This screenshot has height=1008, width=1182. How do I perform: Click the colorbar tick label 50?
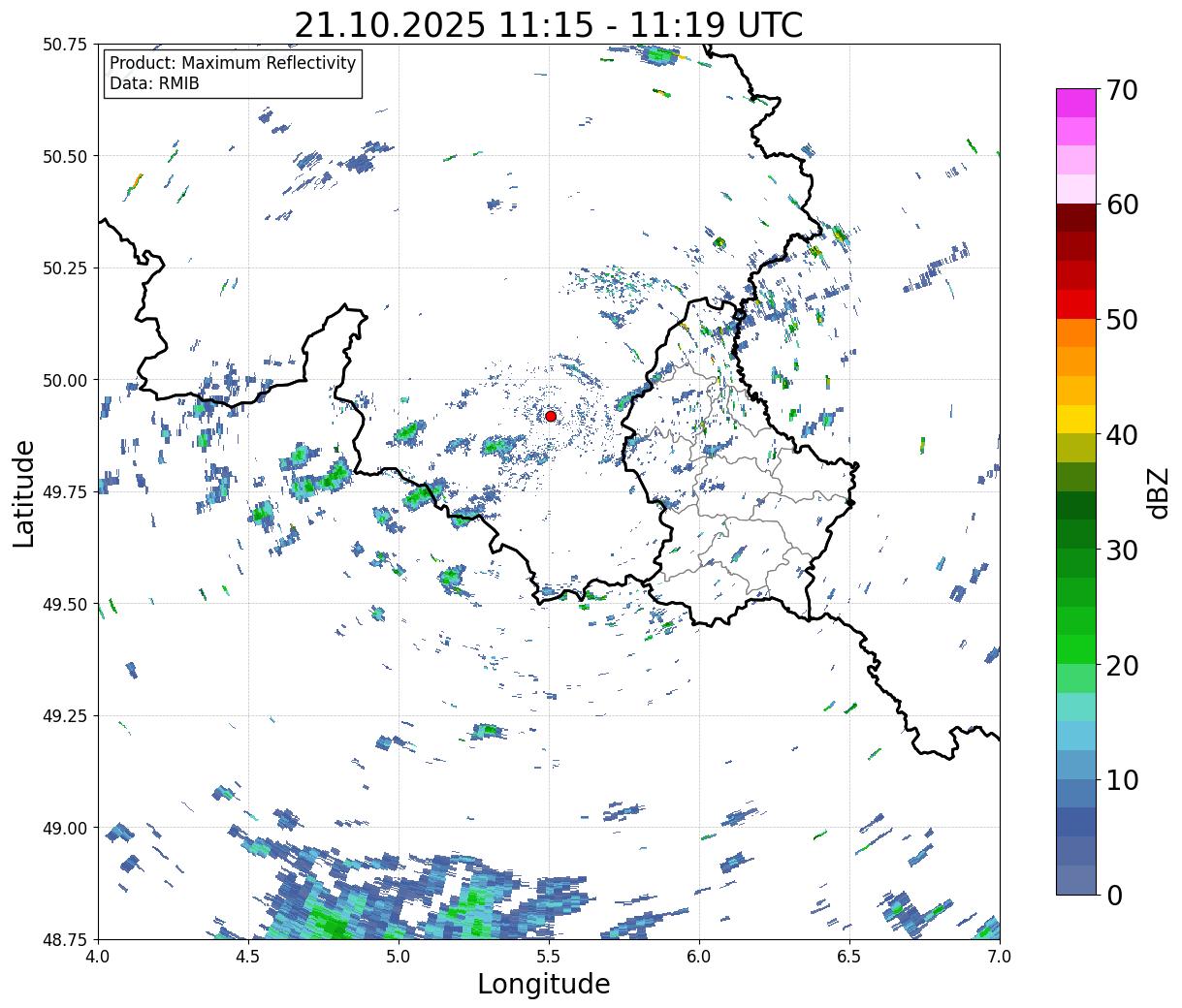pyautogui.click(x=1122, y=320)
